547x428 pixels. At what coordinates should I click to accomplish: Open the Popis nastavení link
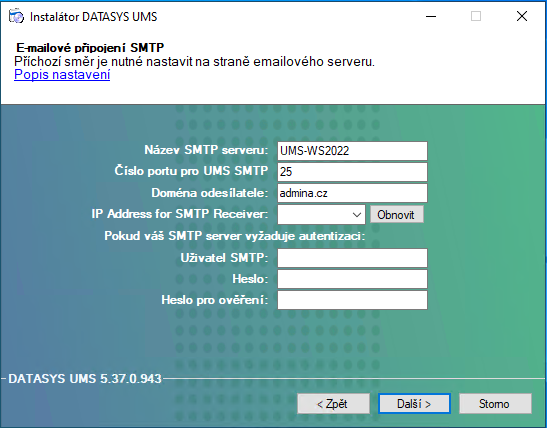click(62, 75)
